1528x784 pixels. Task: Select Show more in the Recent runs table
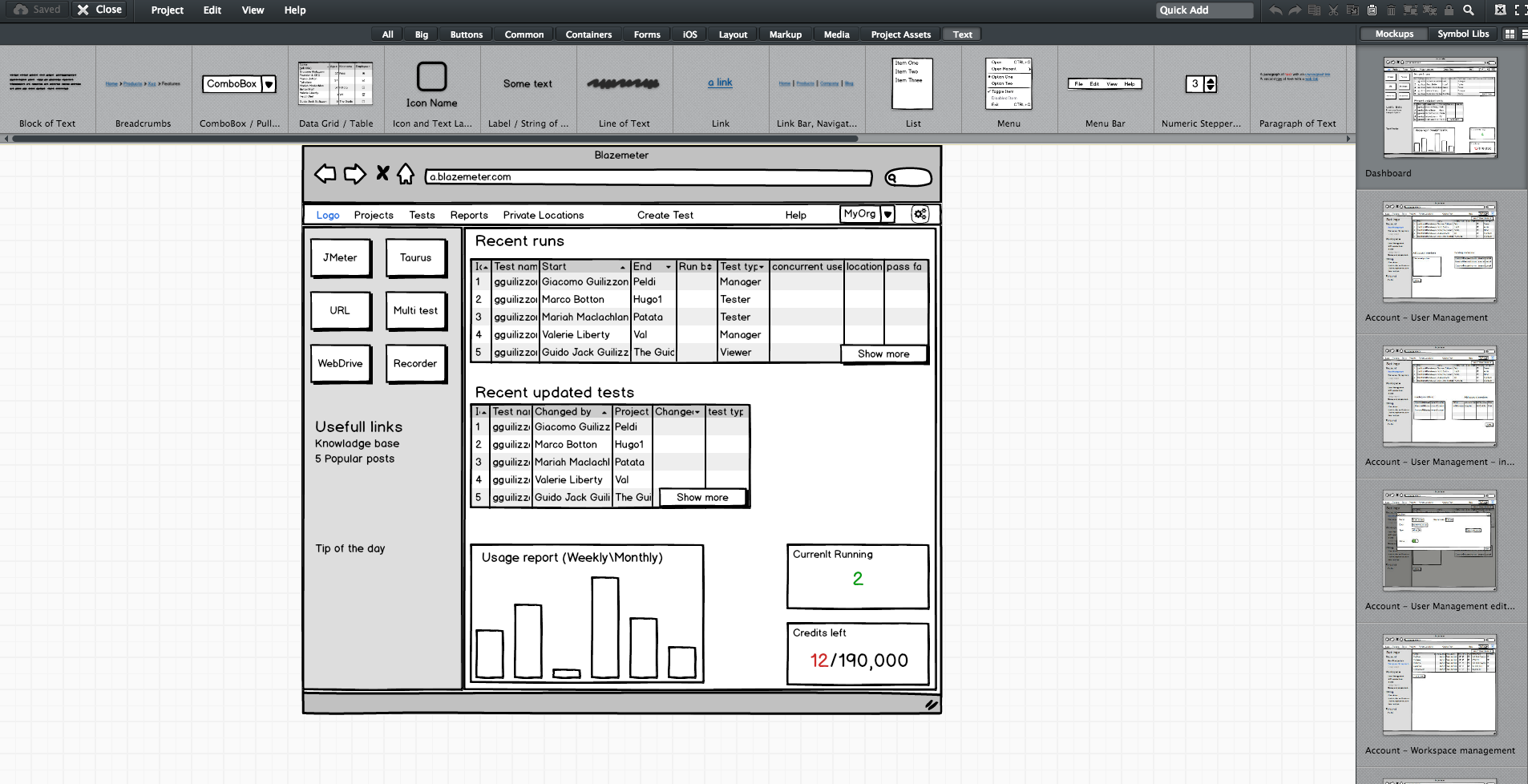[x=883, y=354]
